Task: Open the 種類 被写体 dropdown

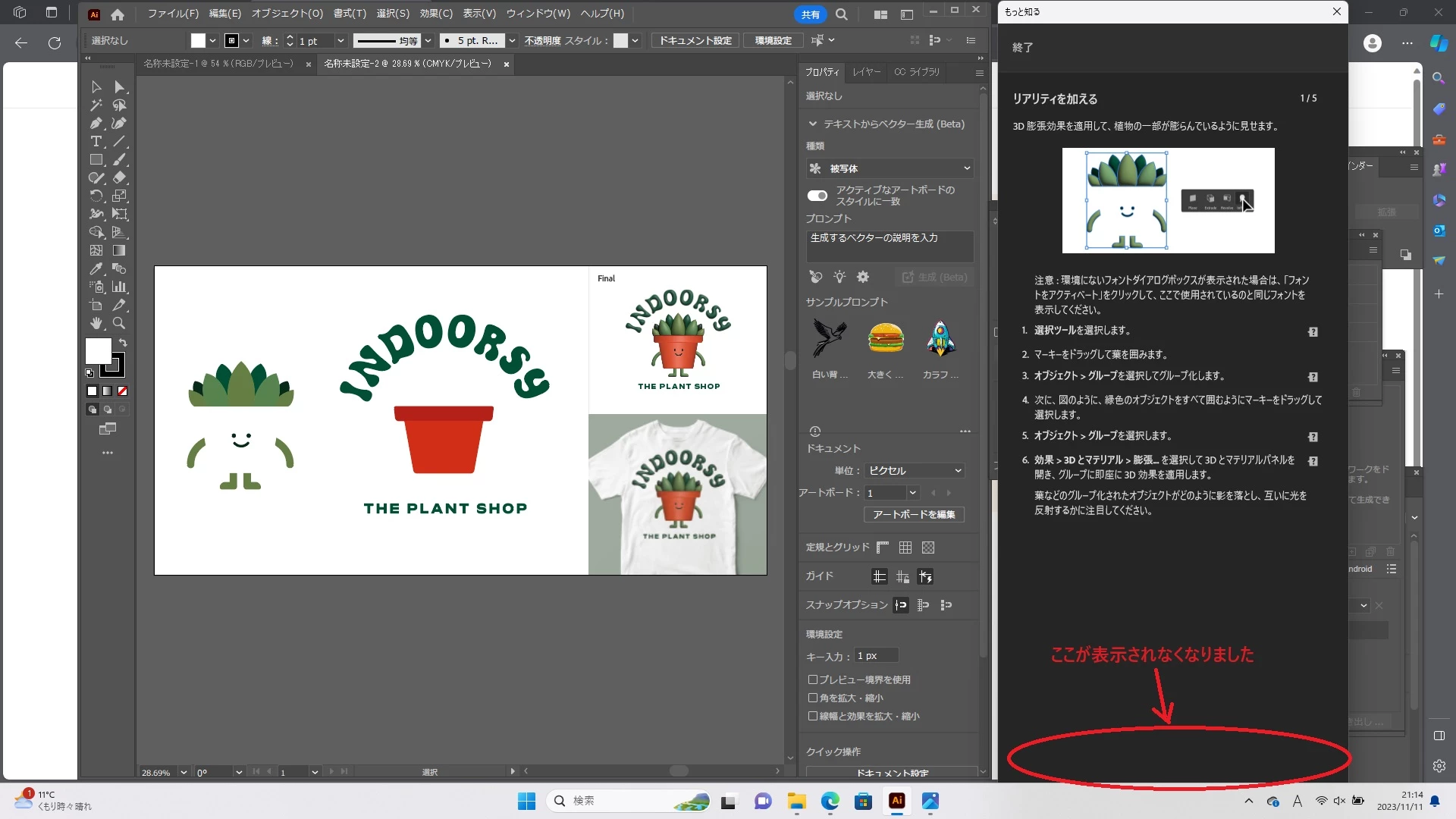Action: click(x=890, y=168)
